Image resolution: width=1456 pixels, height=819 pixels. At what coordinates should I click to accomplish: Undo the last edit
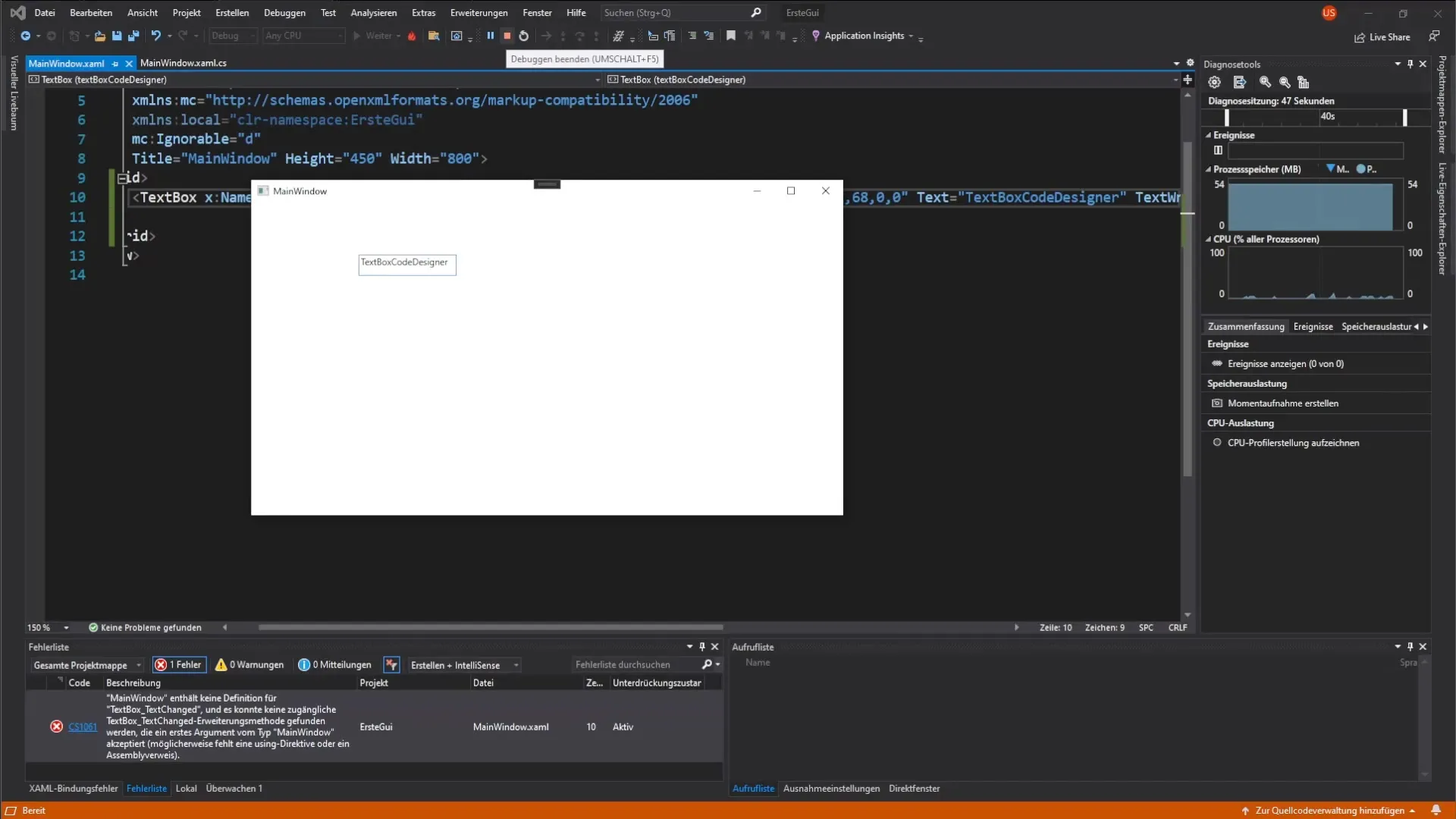point(155,36)
